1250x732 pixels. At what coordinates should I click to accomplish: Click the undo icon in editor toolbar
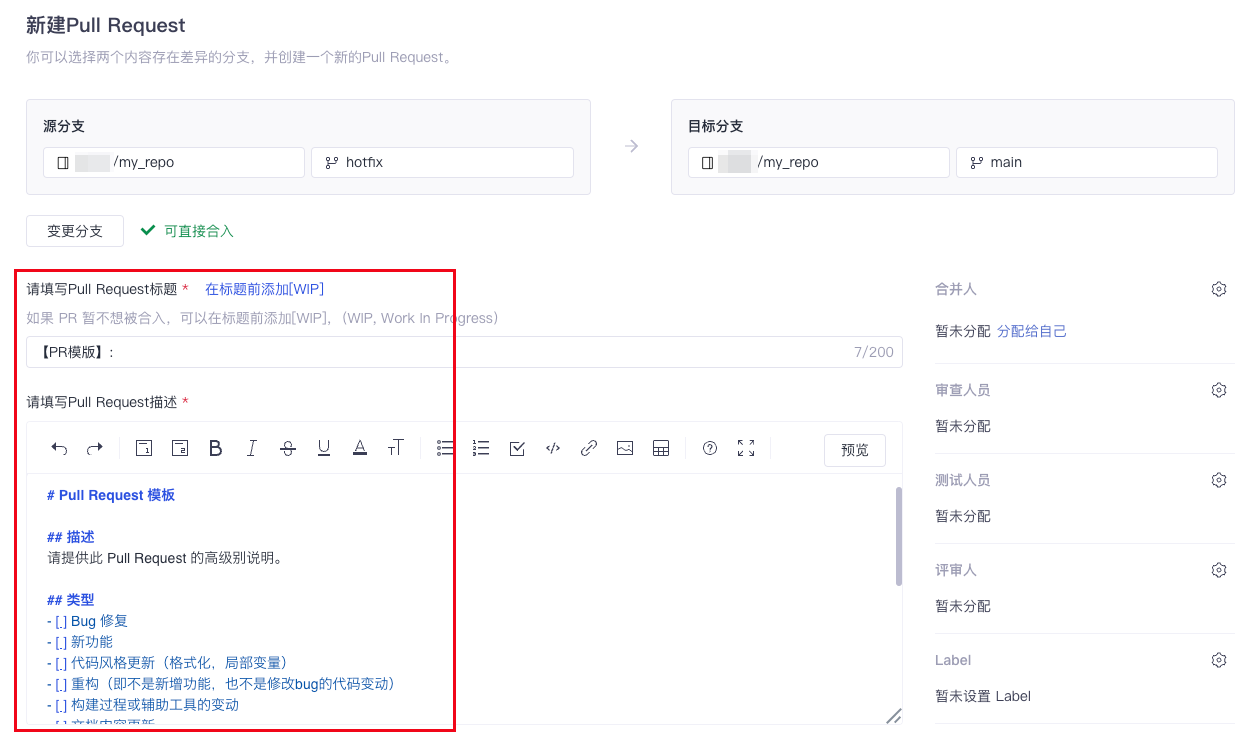pyautogui.click(x=59, y=449)
